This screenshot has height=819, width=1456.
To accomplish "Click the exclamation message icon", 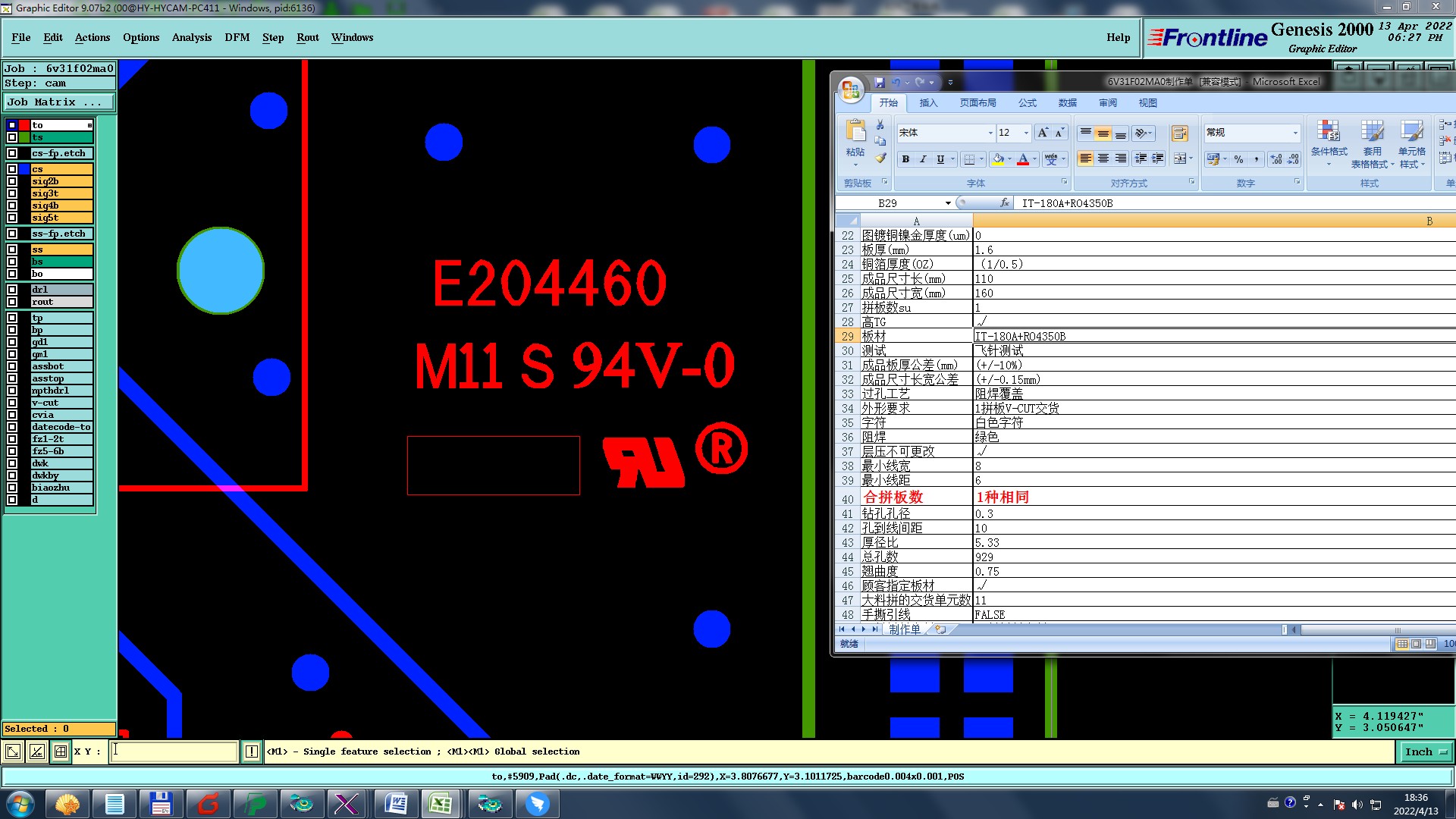I will point(252,752).
